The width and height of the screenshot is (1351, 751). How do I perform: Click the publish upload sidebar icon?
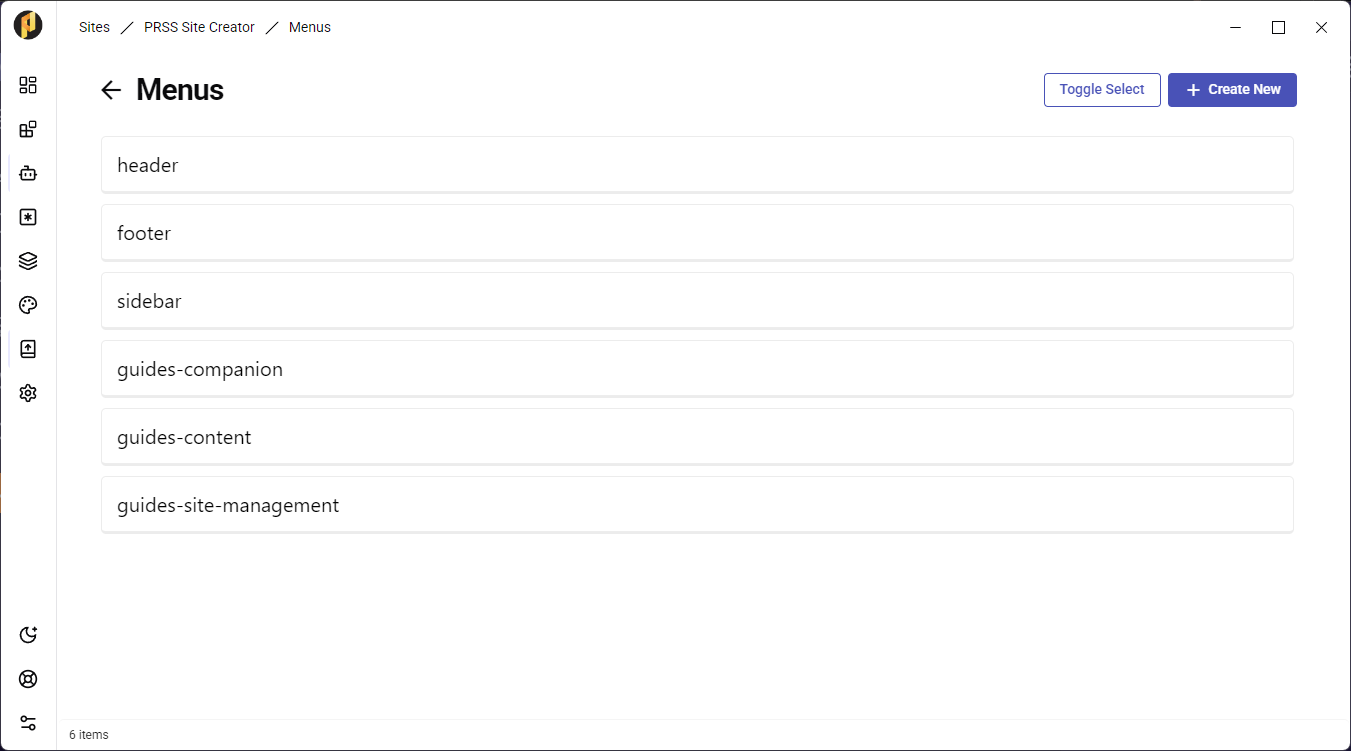coord(28,349)
